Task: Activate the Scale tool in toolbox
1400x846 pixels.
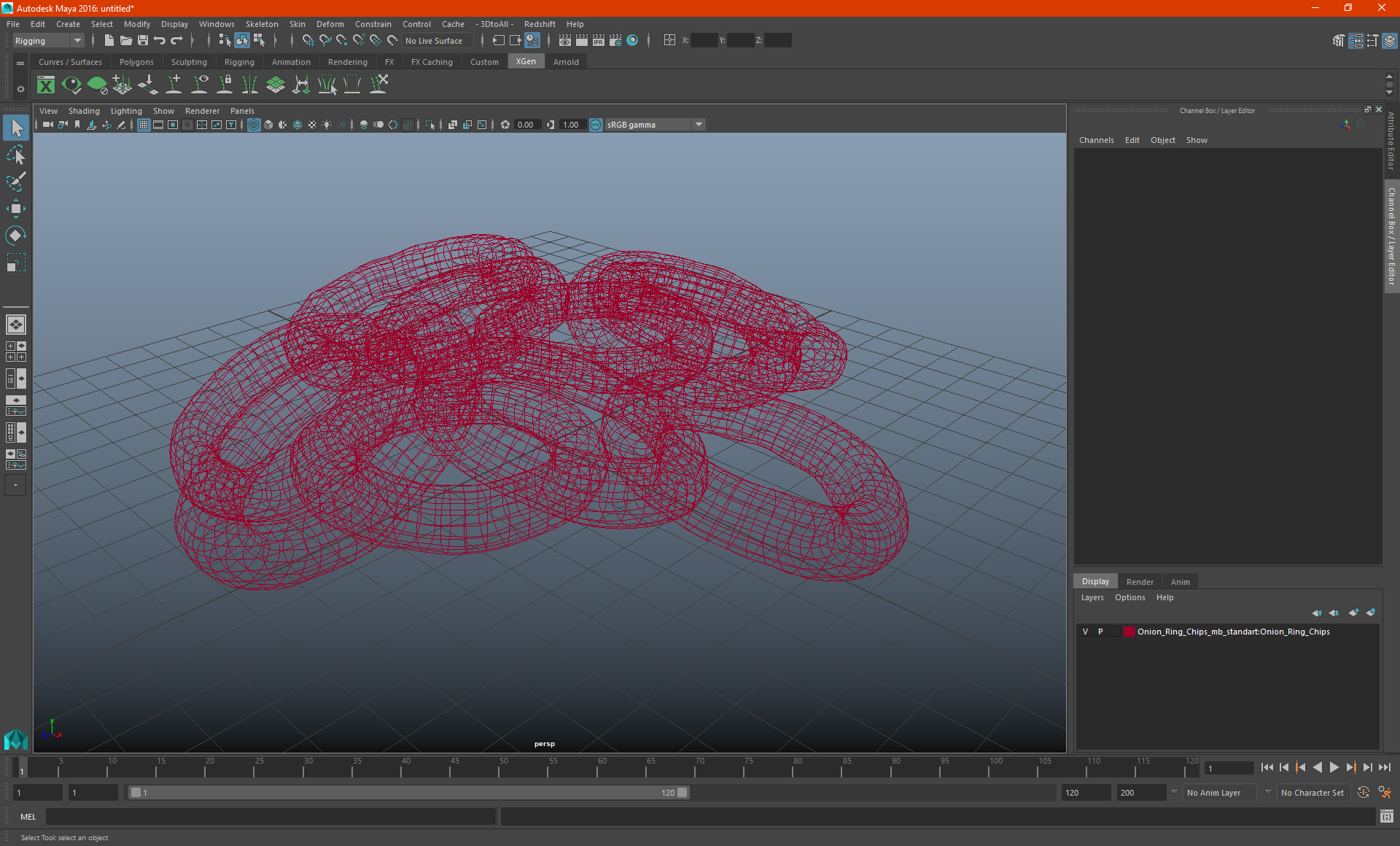Action: (x=16, y=262)
